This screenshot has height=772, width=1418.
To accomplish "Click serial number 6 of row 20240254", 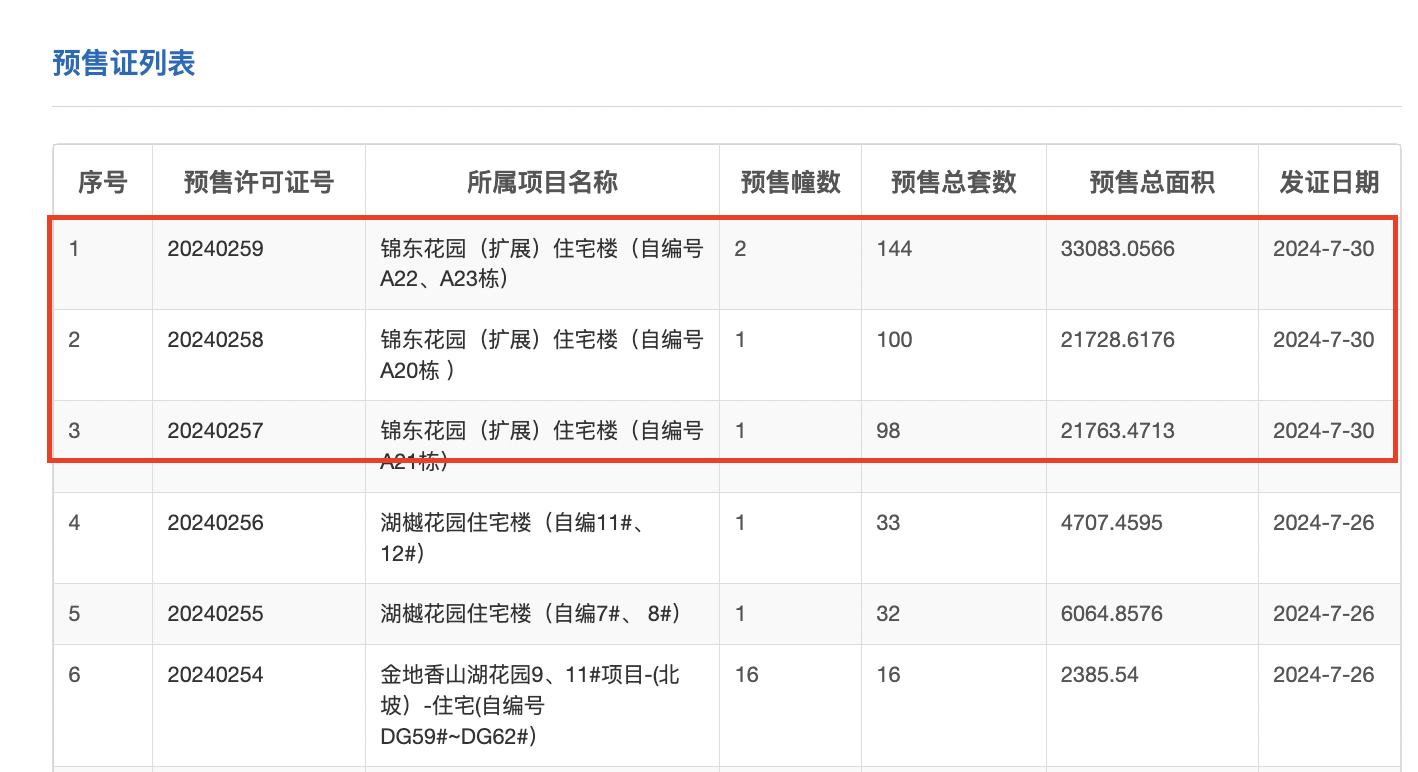I will pos(74,675).
